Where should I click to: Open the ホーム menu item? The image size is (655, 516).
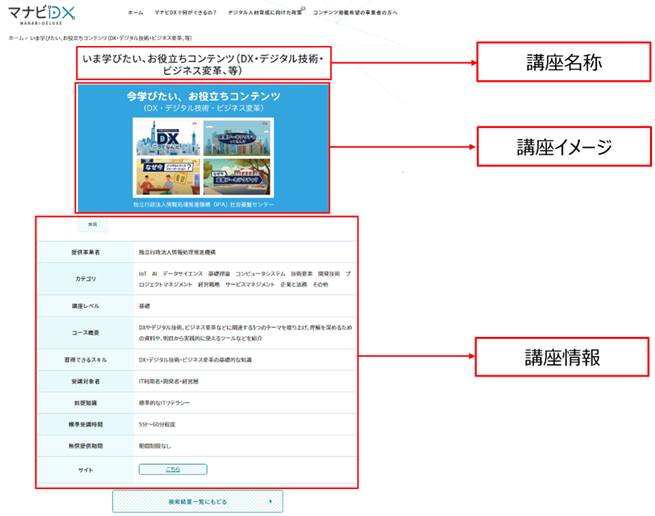pyautogui.click(x=135, y=12)
